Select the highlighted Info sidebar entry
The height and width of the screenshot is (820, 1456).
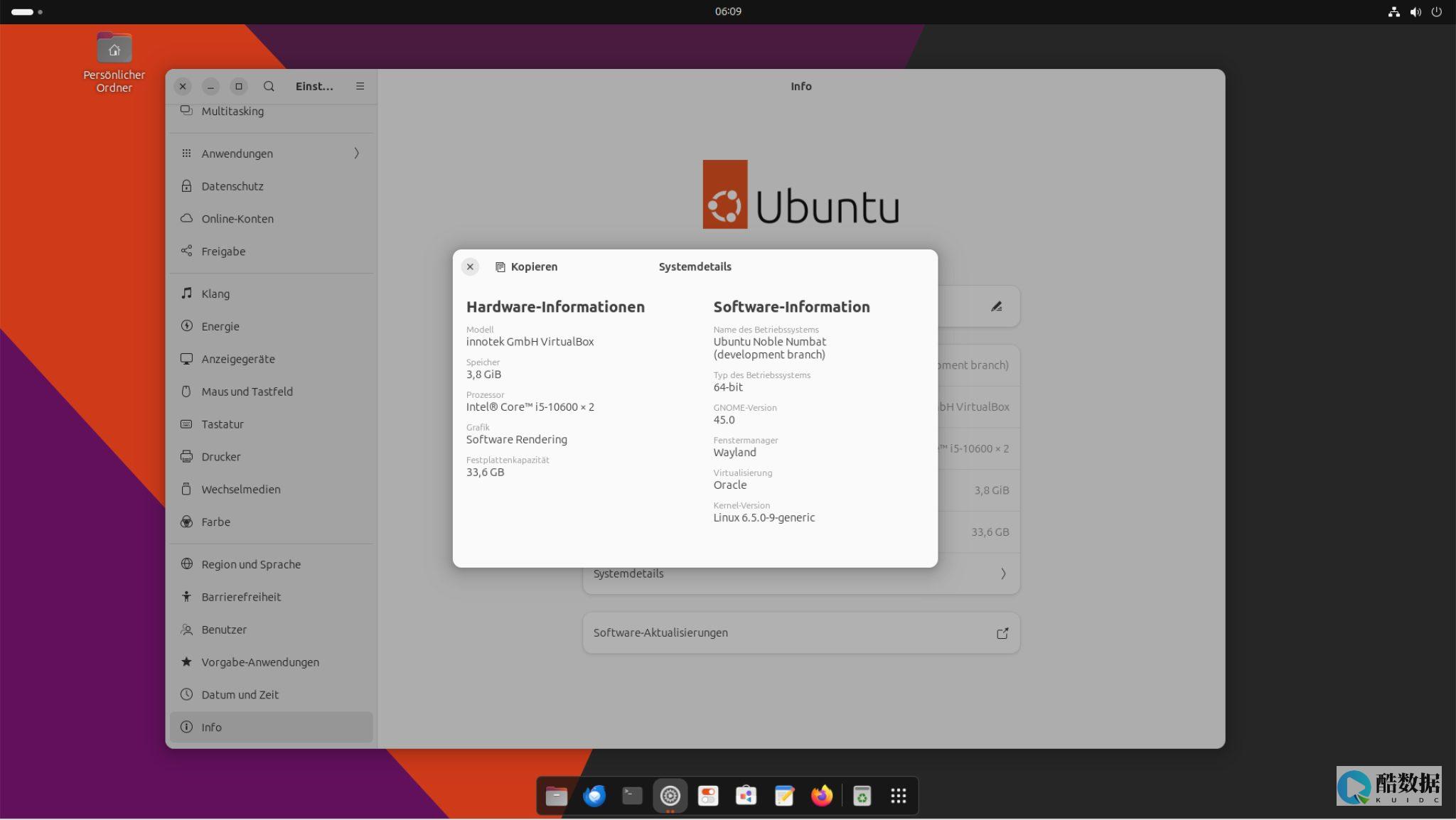[271, 727]
